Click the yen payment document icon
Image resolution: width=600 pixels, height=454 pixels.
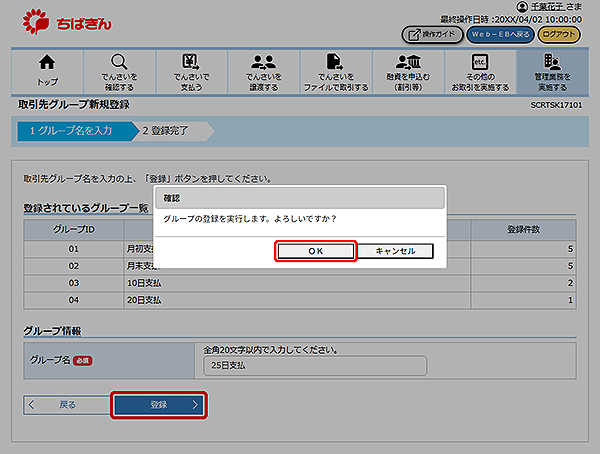pos(191,62)
